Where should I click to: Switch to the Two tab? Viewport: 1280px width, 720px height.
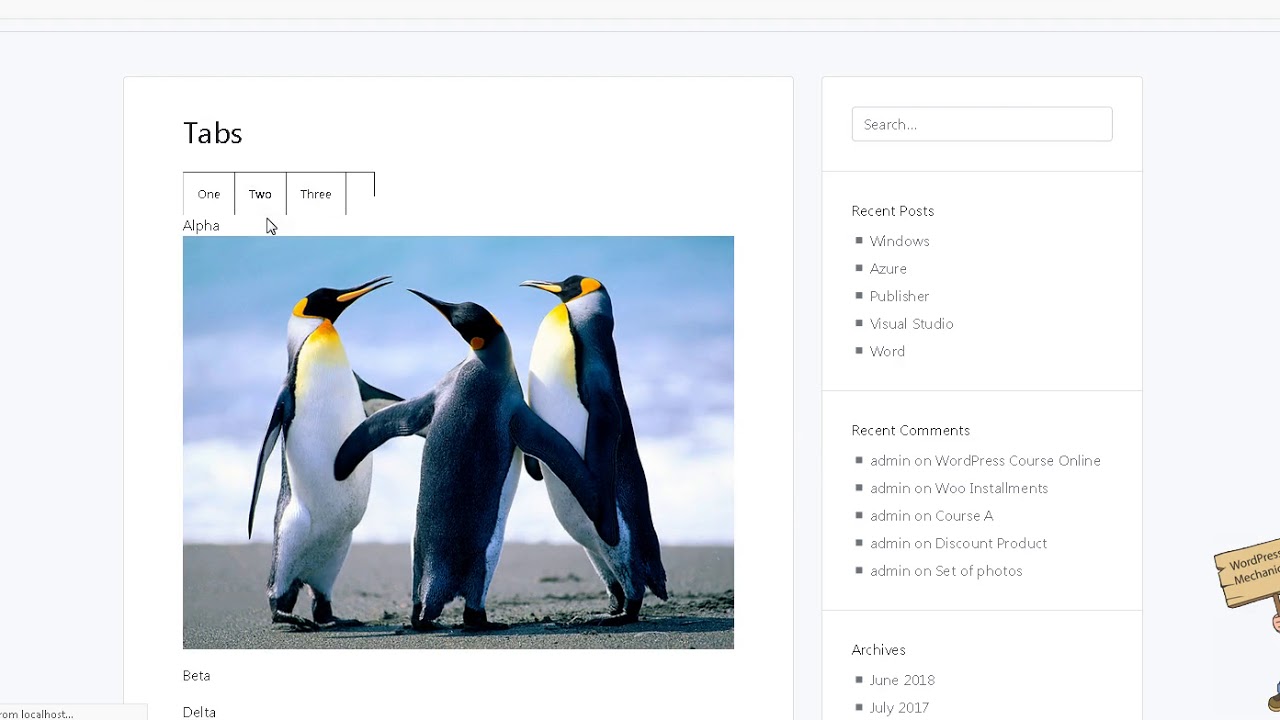[x=260, y=194]
